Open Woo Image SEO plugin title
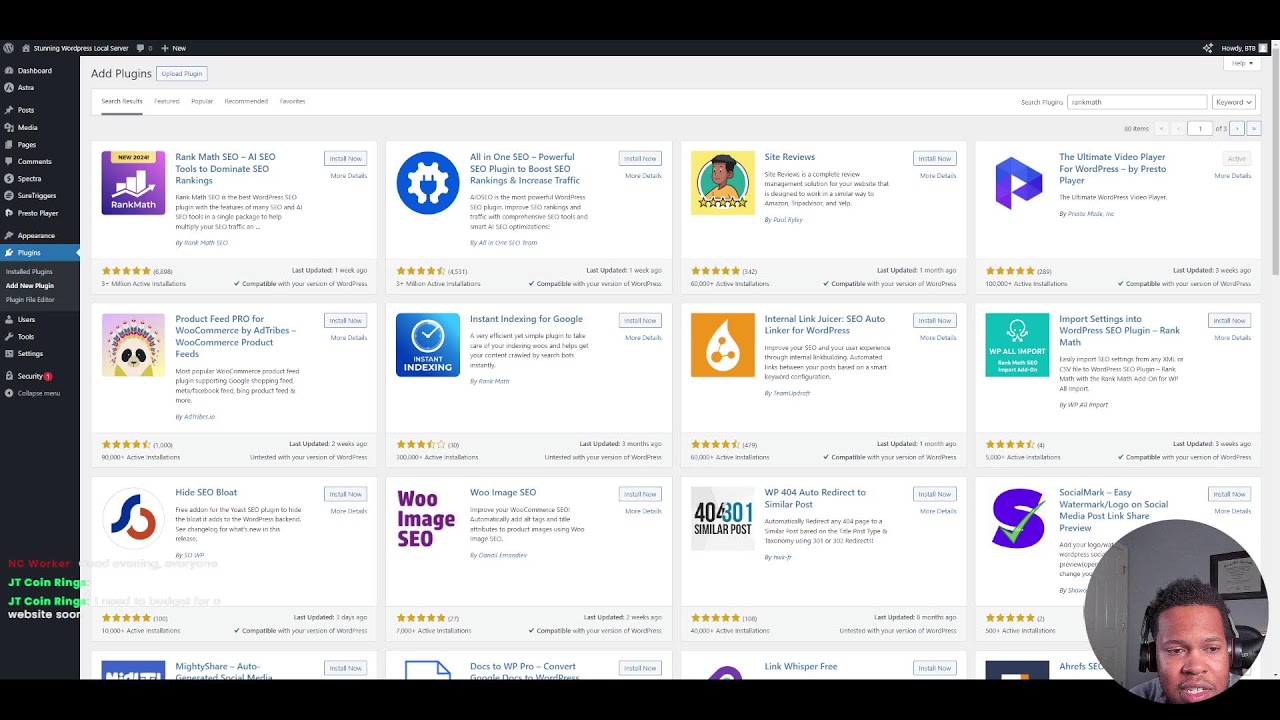The width and height of the screenshot is (1280, 720). point(503,492)
